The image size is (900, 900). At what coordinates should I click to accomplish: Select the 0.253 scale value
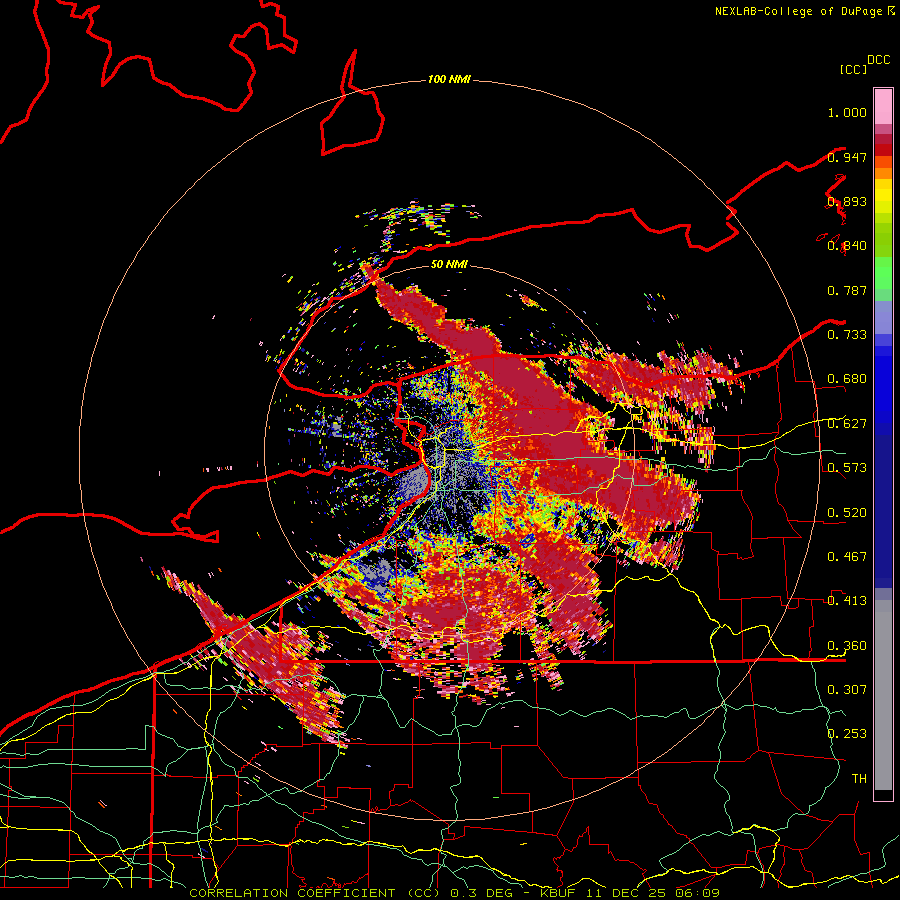click(847, 734)
